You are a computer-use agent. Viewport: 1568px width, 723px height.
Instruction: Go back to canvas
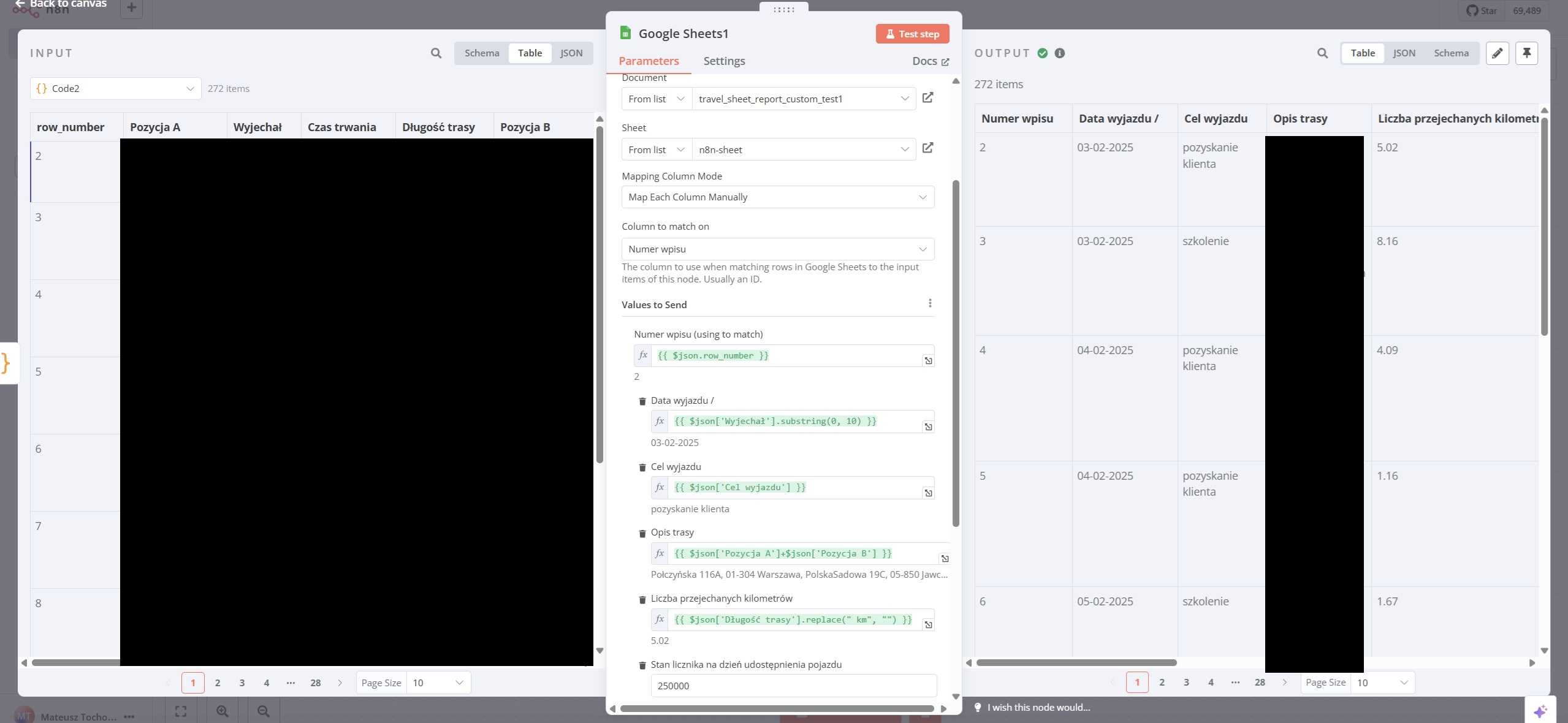click(x=60, y=4)
